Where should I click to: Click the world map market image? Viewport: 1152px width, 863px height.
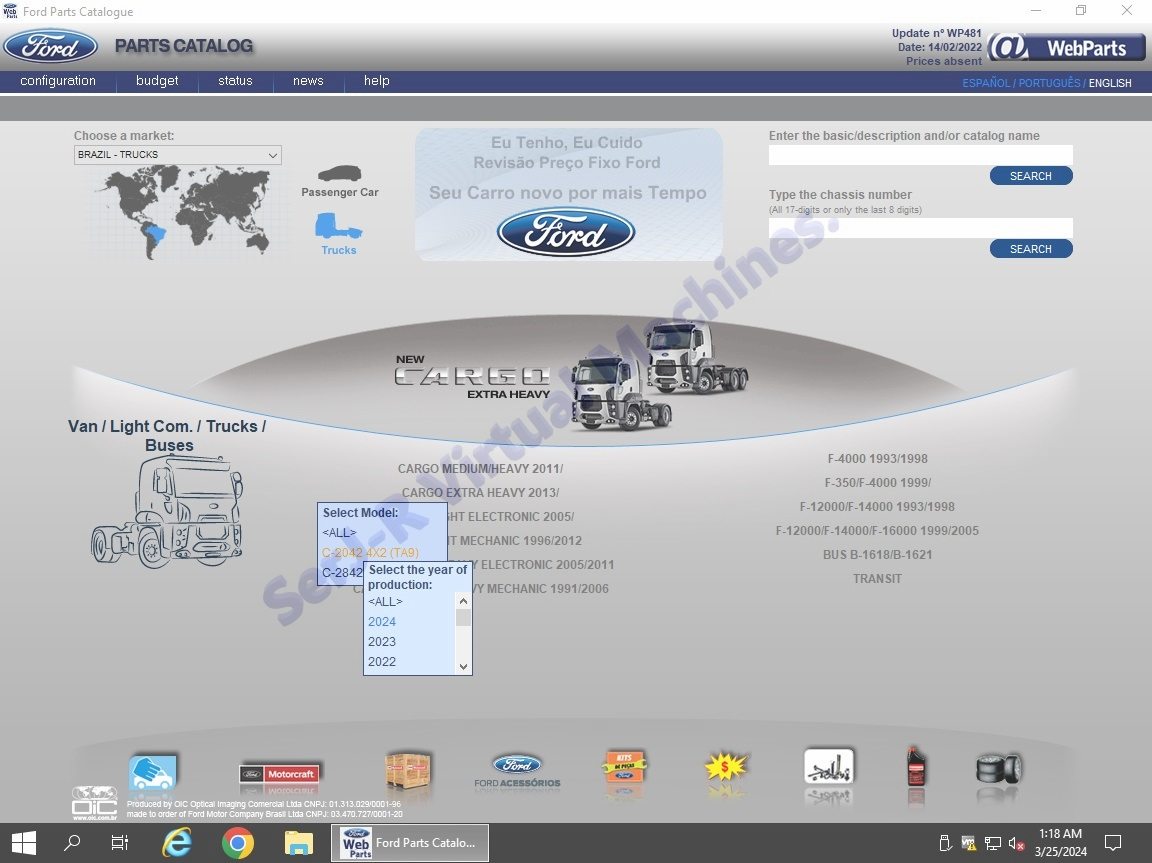(x=184, y=212)
